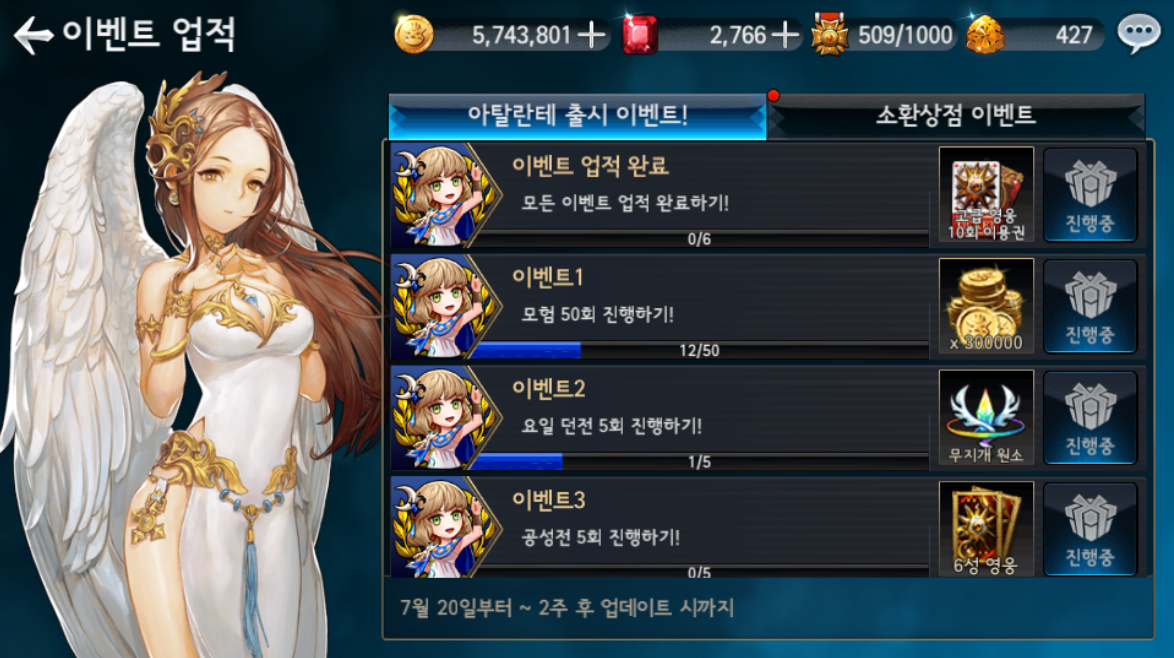
Task: Open the chat speech bubble icon
Action: coord(1138,34)
